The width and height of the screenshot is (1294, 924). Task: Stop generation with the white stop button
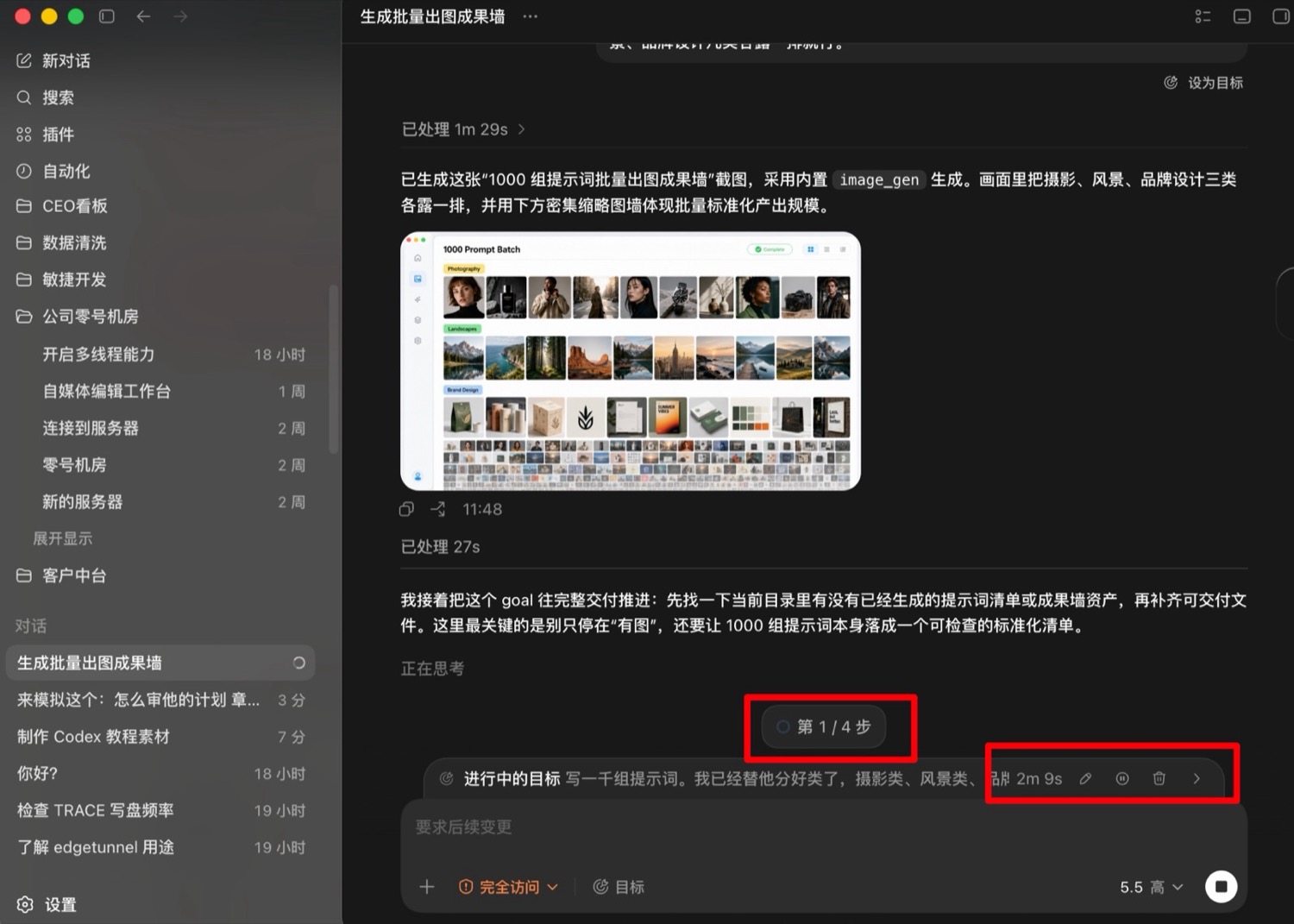(x=1221, y=887)
